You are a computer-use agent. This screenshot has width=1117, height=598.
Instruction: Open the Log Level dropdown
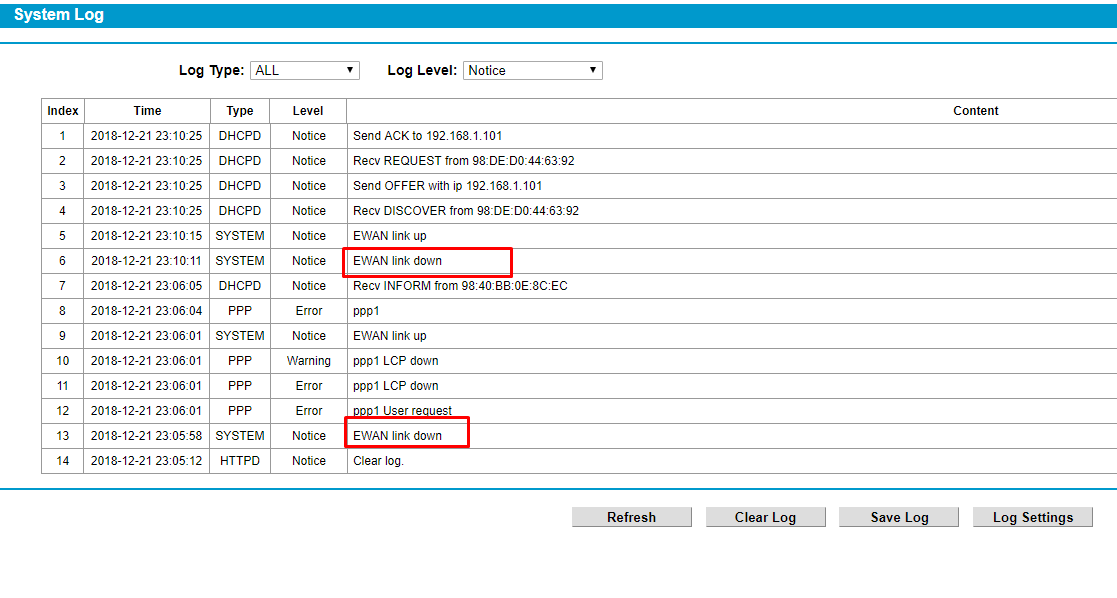point(532,70)
